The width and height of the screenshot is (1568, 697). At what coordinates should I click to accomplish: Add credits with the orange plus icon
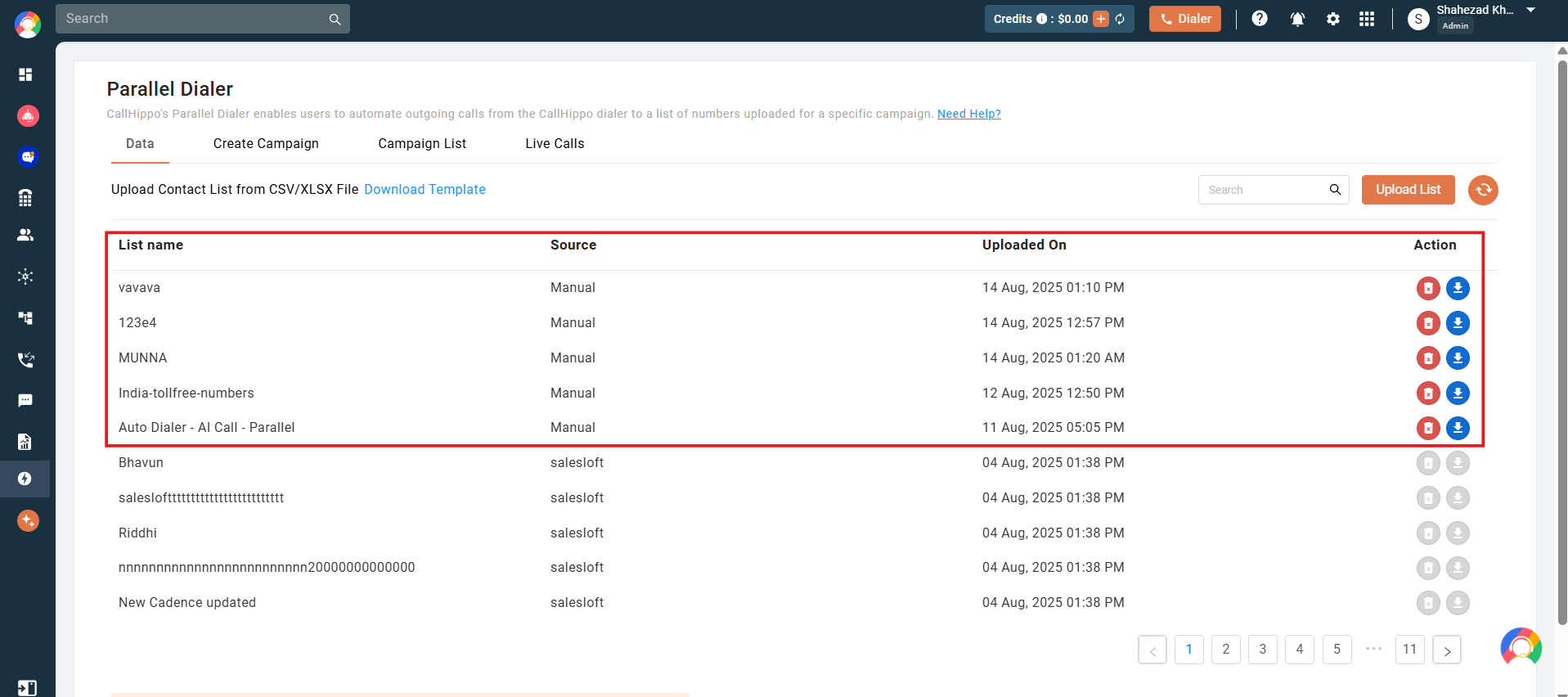(1101, 19)
